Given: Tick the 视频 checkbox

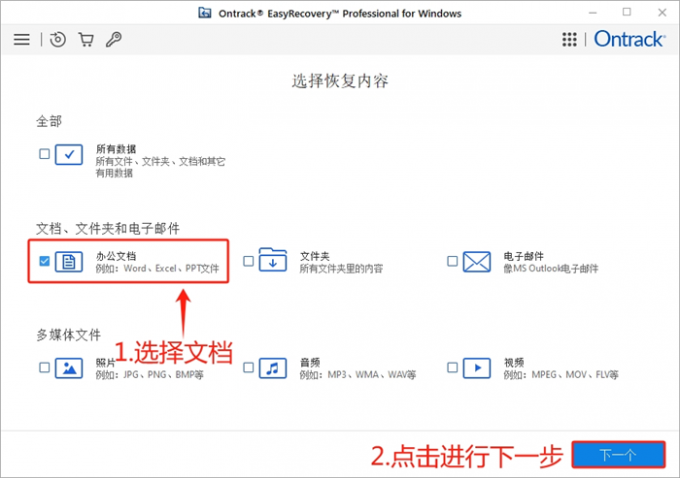Looking at the screenshot, I should tap(452, 368).
